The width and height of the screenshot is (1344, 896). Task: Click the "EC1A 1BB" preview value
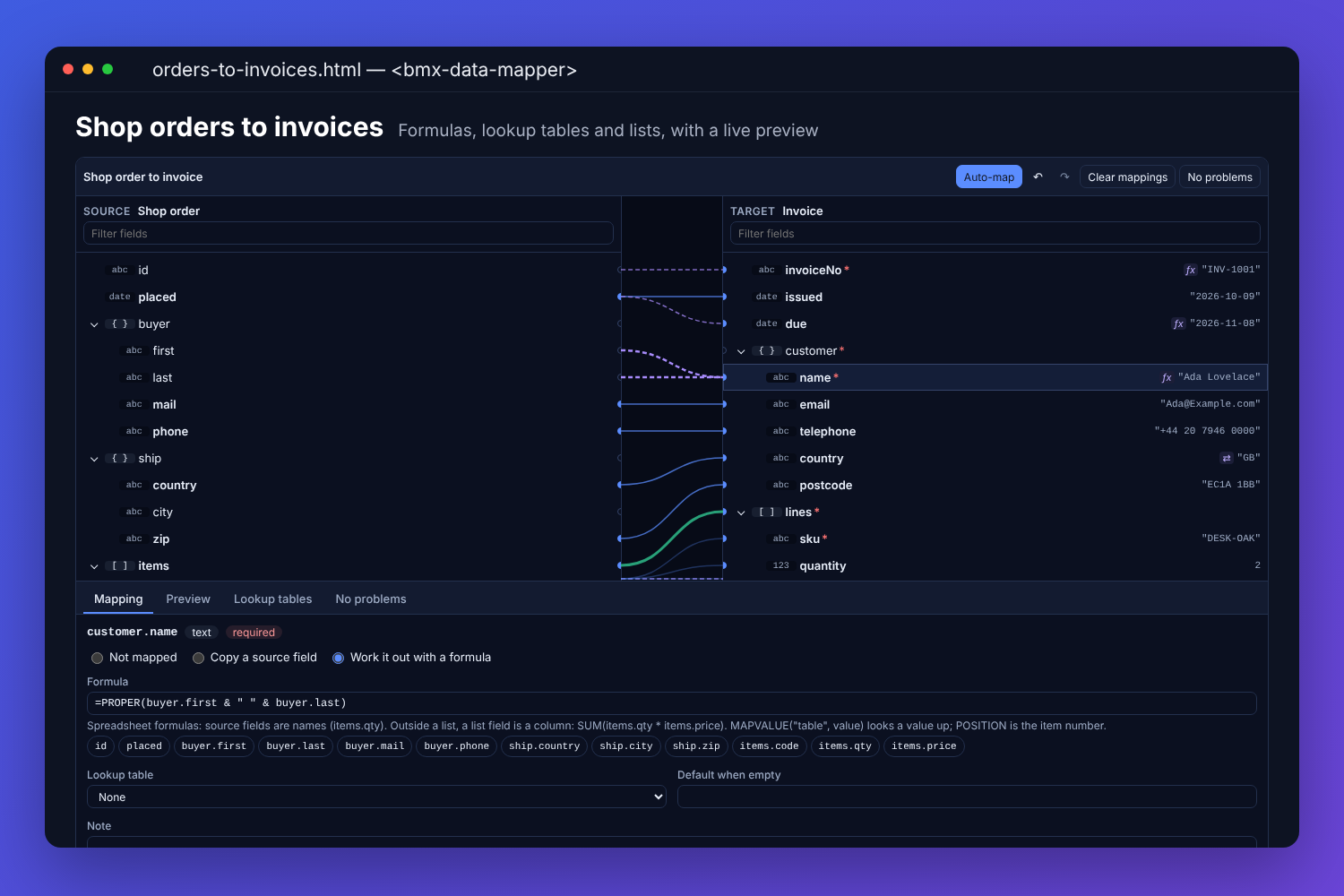[1230, 485]
